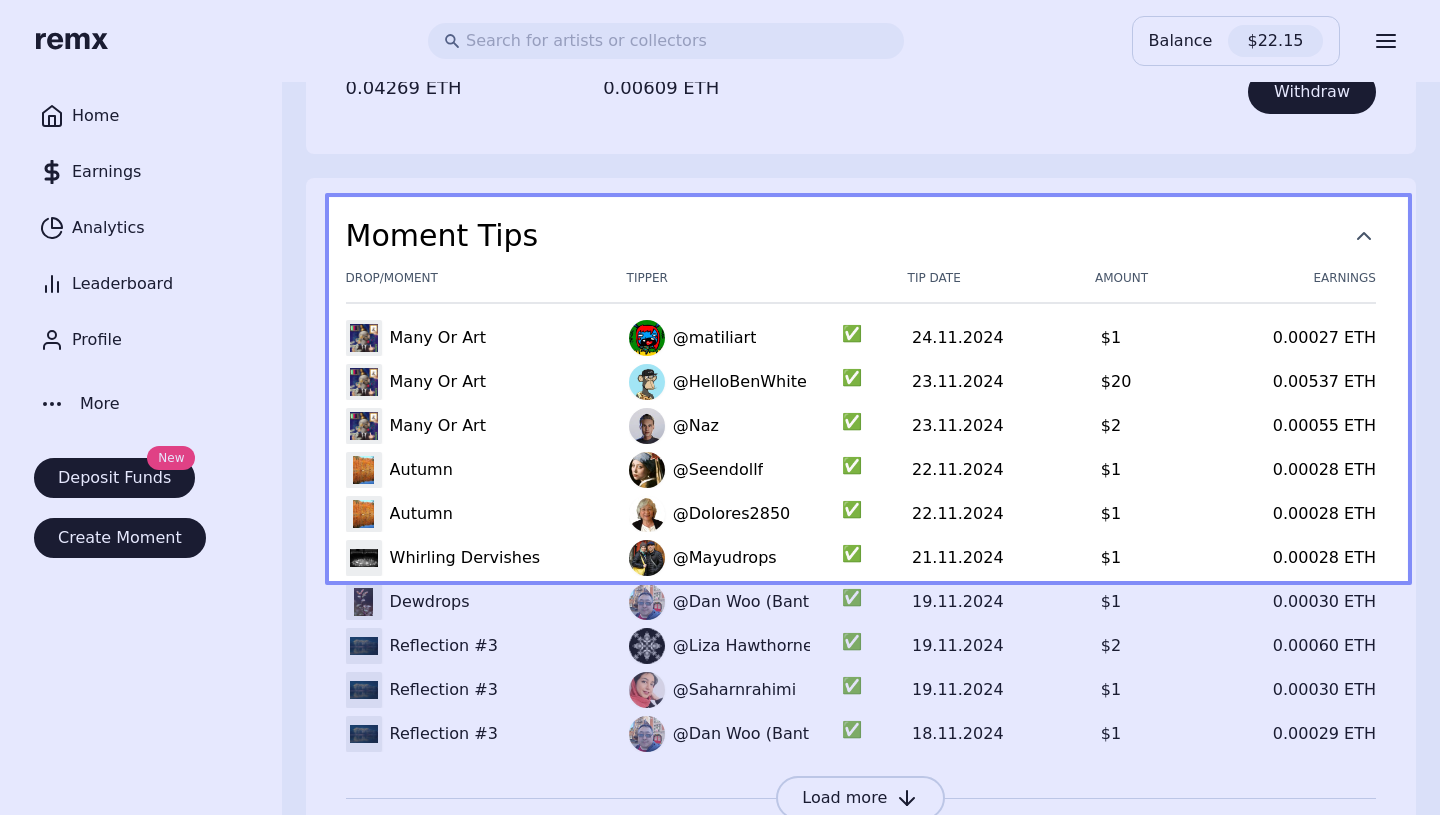Go to Leaderboard page
The width and height of the screenshot is (1440, 815).
pos(122,284)
